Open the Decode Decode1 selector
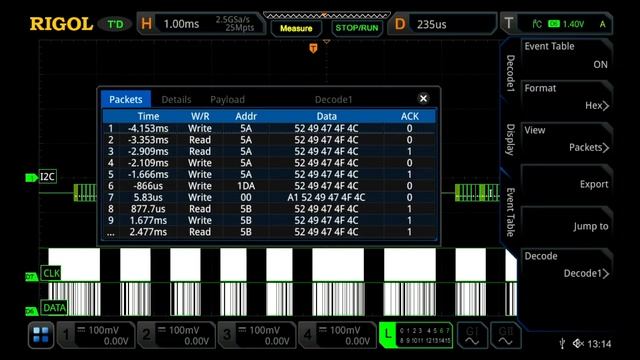Viewport: 640px width, 360px height. pyautogui.click(x=567, y=265)
